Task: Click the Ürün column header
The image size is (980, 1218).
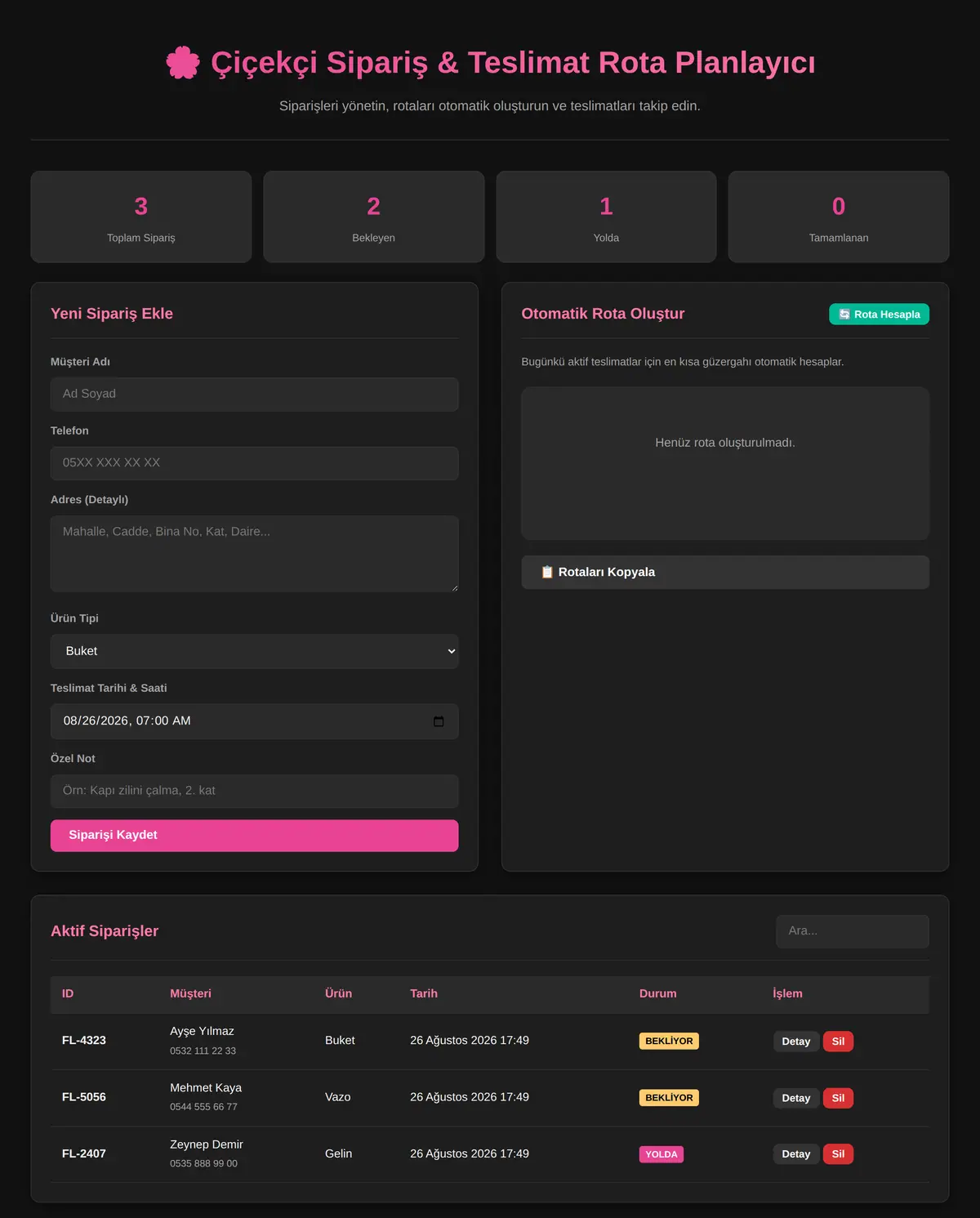Action: [338, 993]
